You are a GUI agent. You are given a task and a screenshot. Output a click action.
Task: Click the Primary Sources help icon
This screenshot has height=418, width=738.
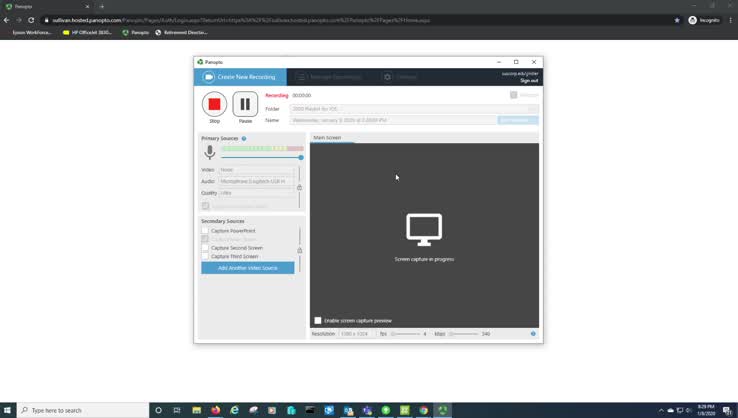point(244,139)
